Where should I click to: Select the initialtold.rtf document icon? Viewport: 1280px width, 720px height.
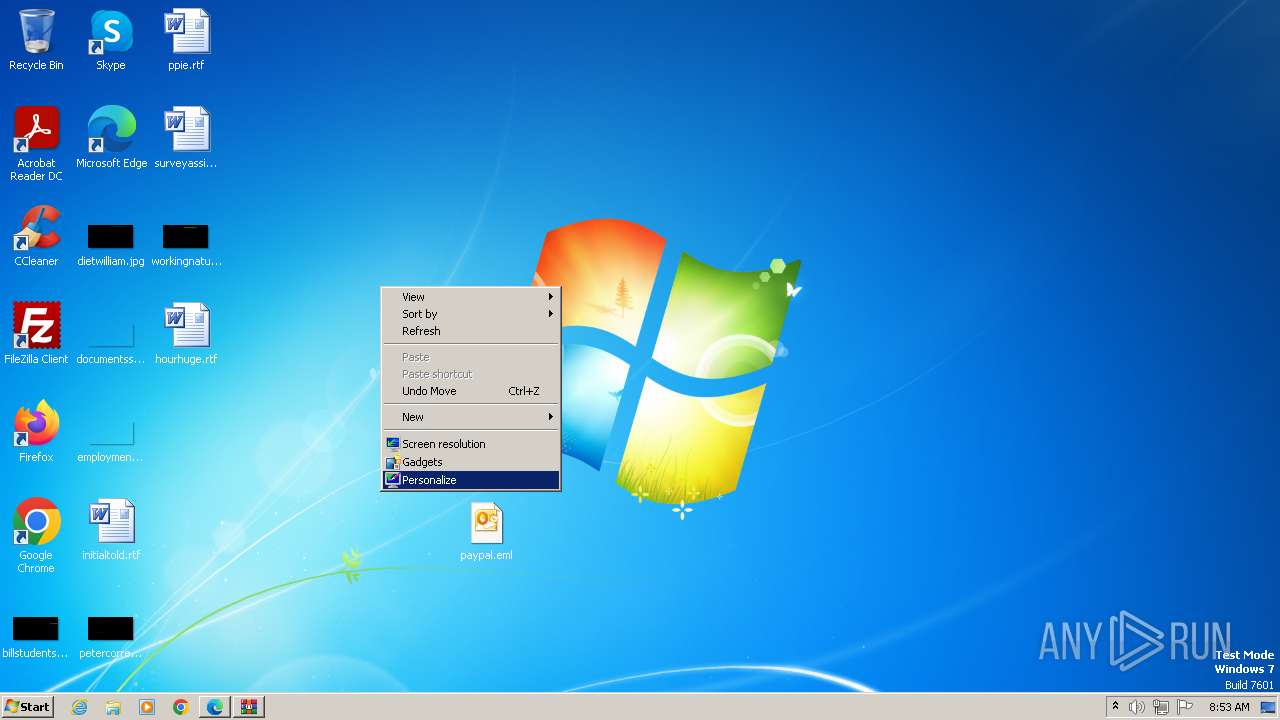pos(111,530)
